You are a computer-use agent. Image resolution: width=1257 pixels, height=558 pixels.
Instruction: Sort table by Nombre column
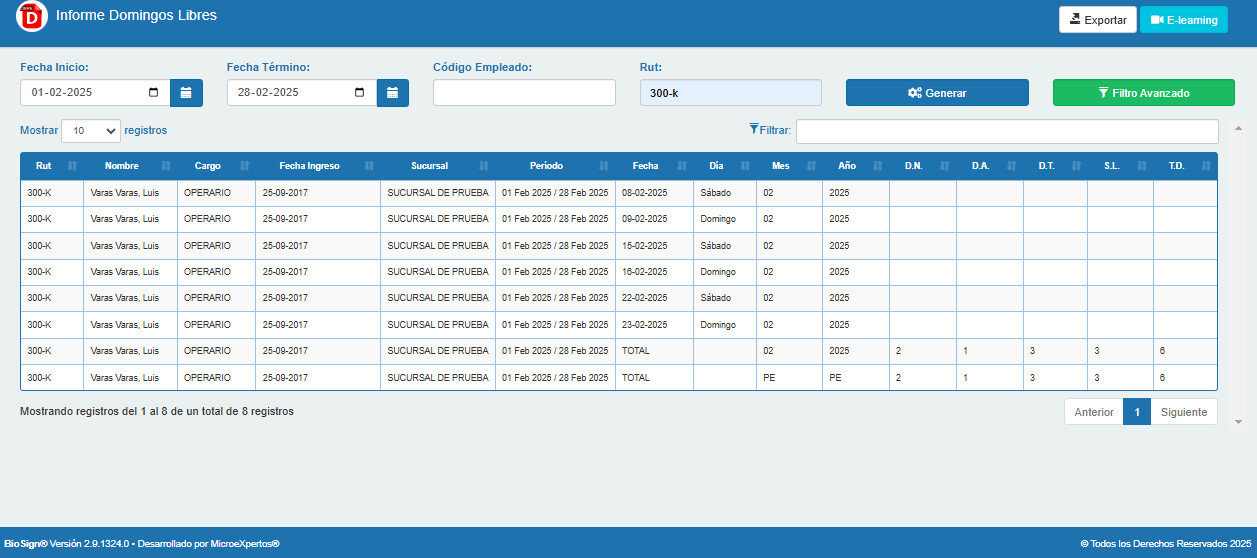[166, 166]
